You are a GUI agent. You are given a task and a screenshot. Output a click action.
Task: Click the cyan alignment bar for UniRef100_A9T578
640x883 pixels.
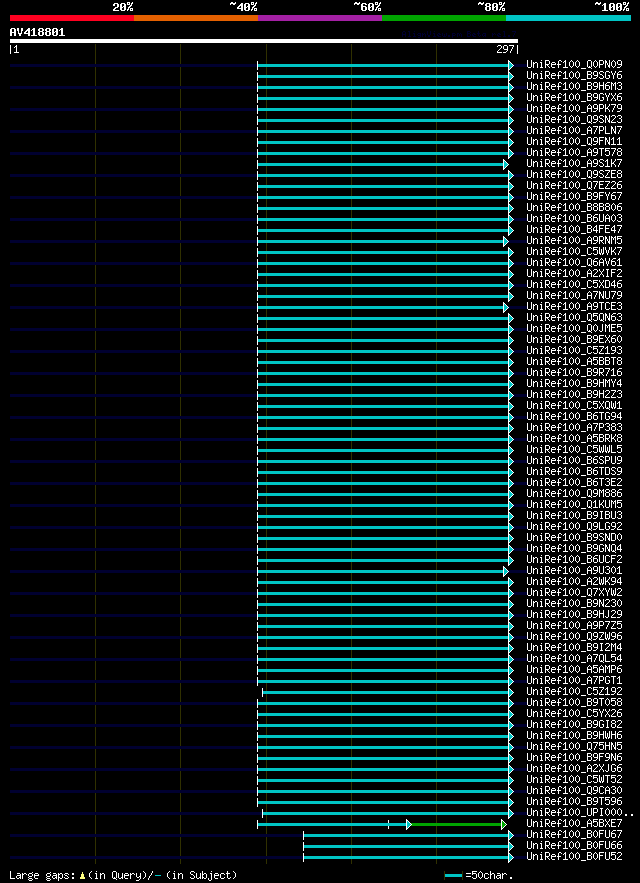click(385, 153)
